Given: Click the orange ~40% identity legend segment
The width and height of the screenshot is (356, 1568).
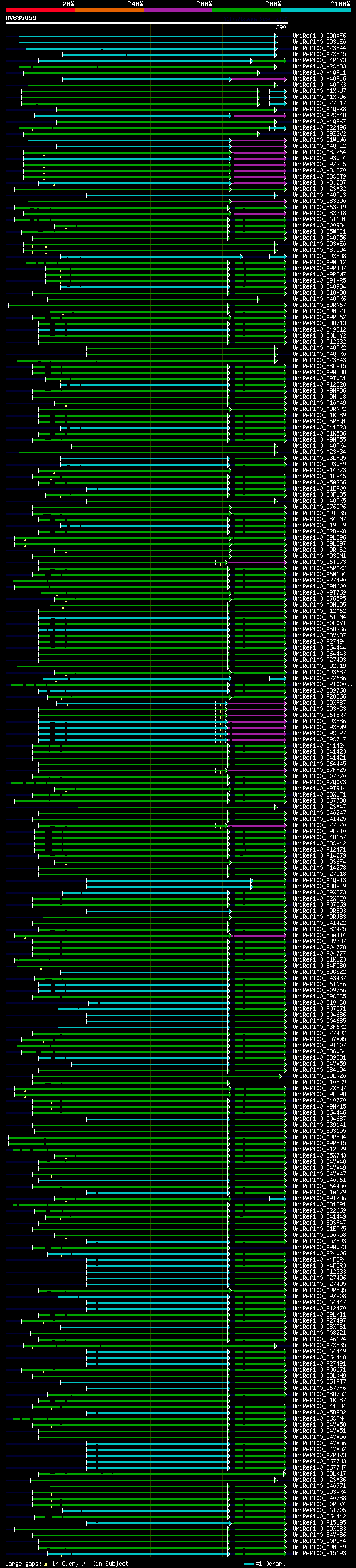Looking at the screenshot, I should [109, 10].
